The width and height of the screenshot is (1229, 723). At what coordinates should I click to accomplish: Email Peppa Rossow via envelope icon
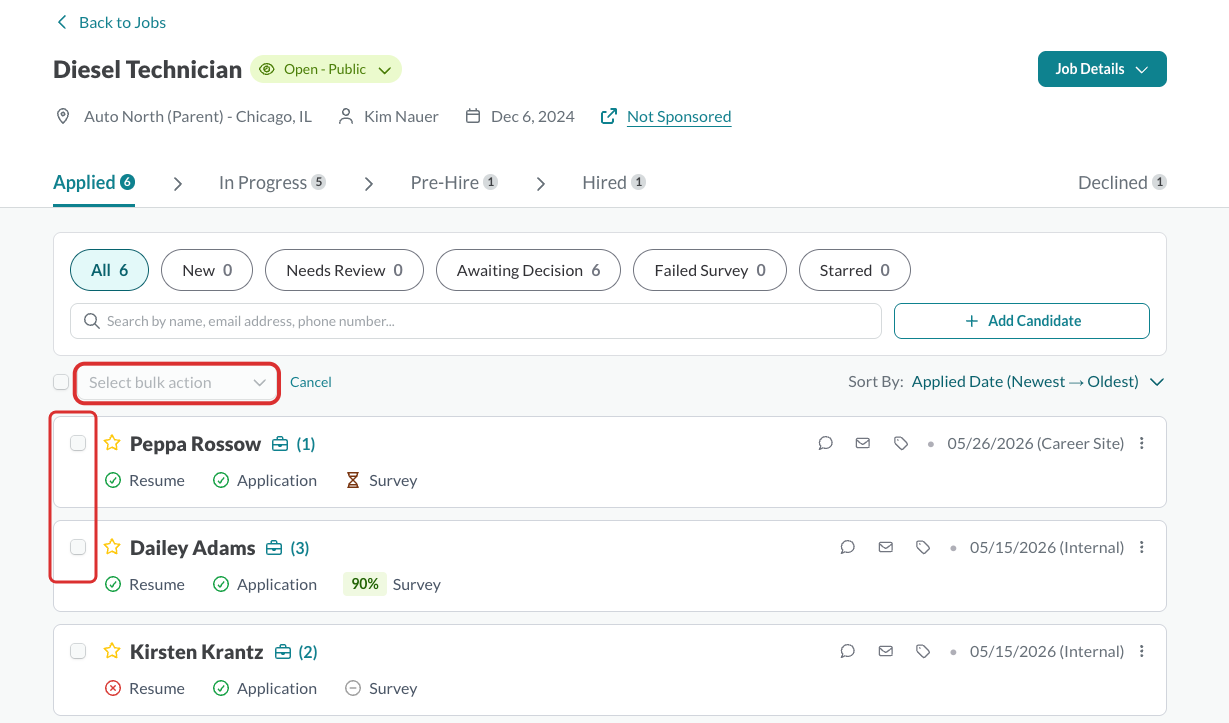click(x=863, y=443)
